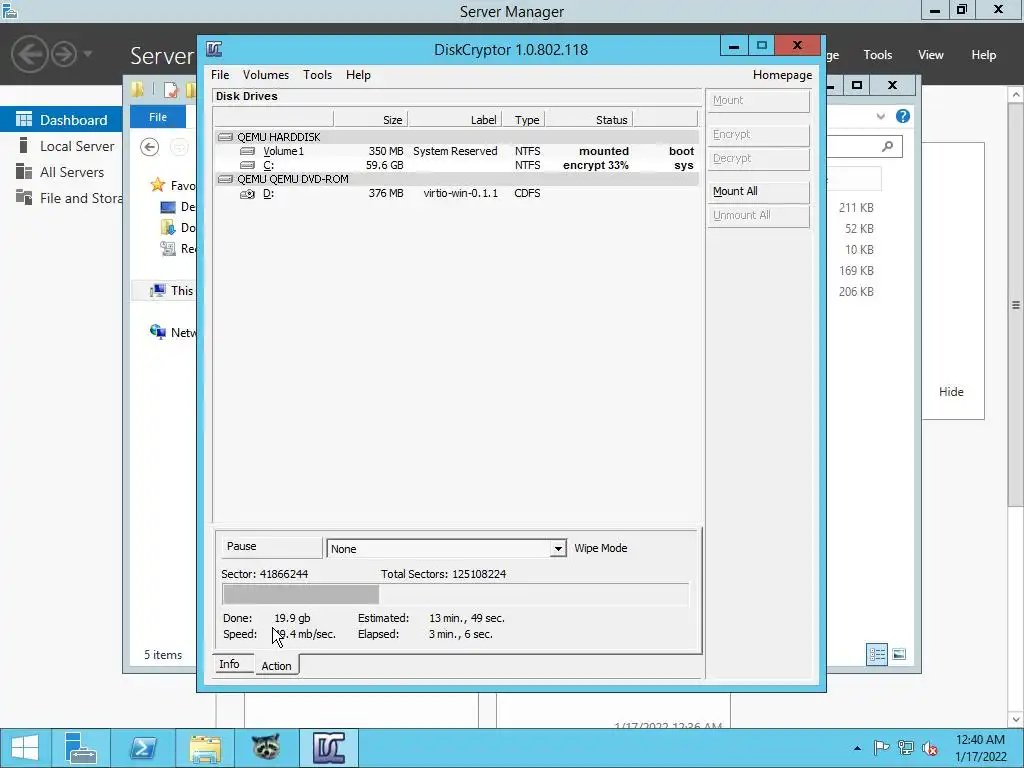Click the Status column header
Image resolution: width=1024 pixels, height=768 pixels.
(589, 120)
